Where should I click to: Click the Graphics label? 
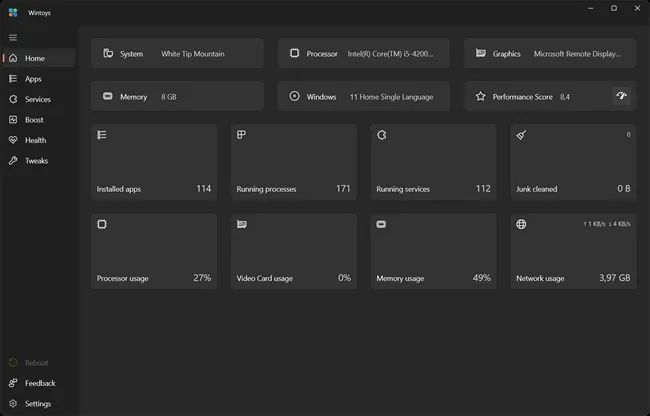(x=507, y=54)
